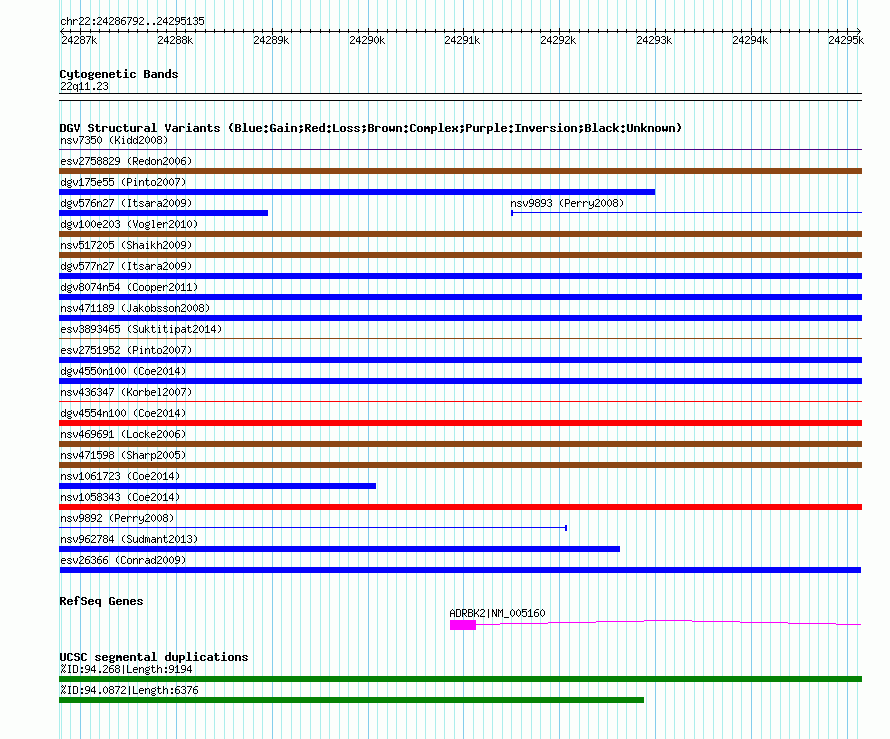Click the %ID:94.268|Length:9194 duplication label
Image resolution: width=890 pixels, height=739 pixels.
click(x=126, y=669)
